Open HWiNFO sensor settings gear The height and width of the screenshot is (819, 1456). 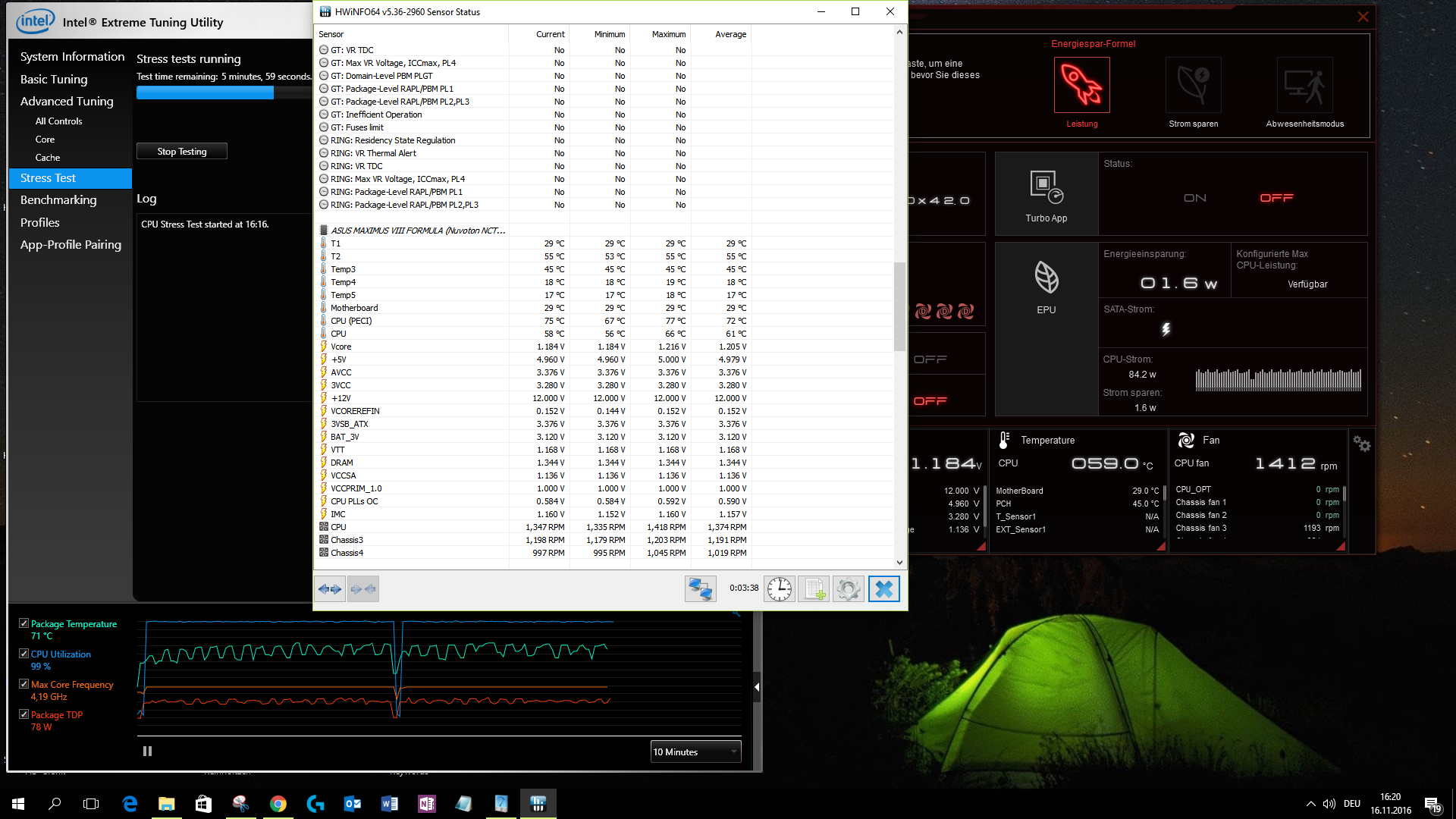tap(849, 588)
